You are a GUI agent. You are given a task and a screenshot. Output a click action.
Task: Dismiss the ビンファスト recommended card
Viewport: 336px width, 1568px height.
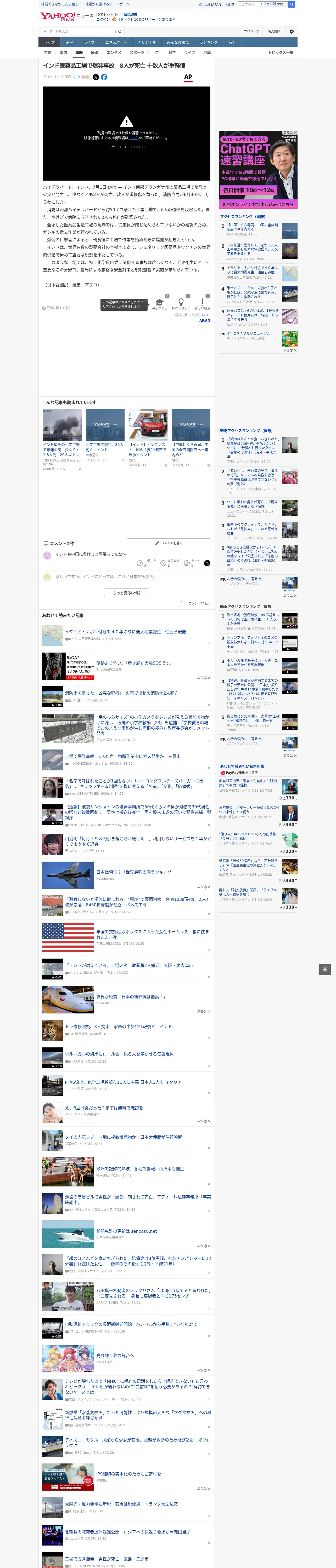coord(165,466)
